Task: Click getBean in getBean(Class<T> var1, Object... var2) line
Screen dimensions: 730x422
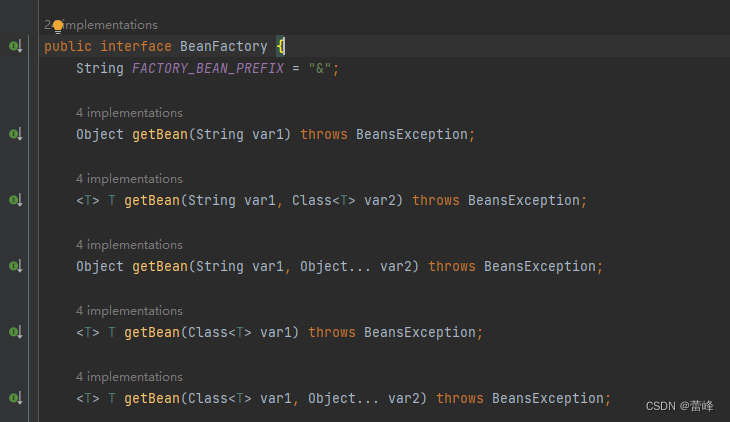Action: tap(152, 399)
